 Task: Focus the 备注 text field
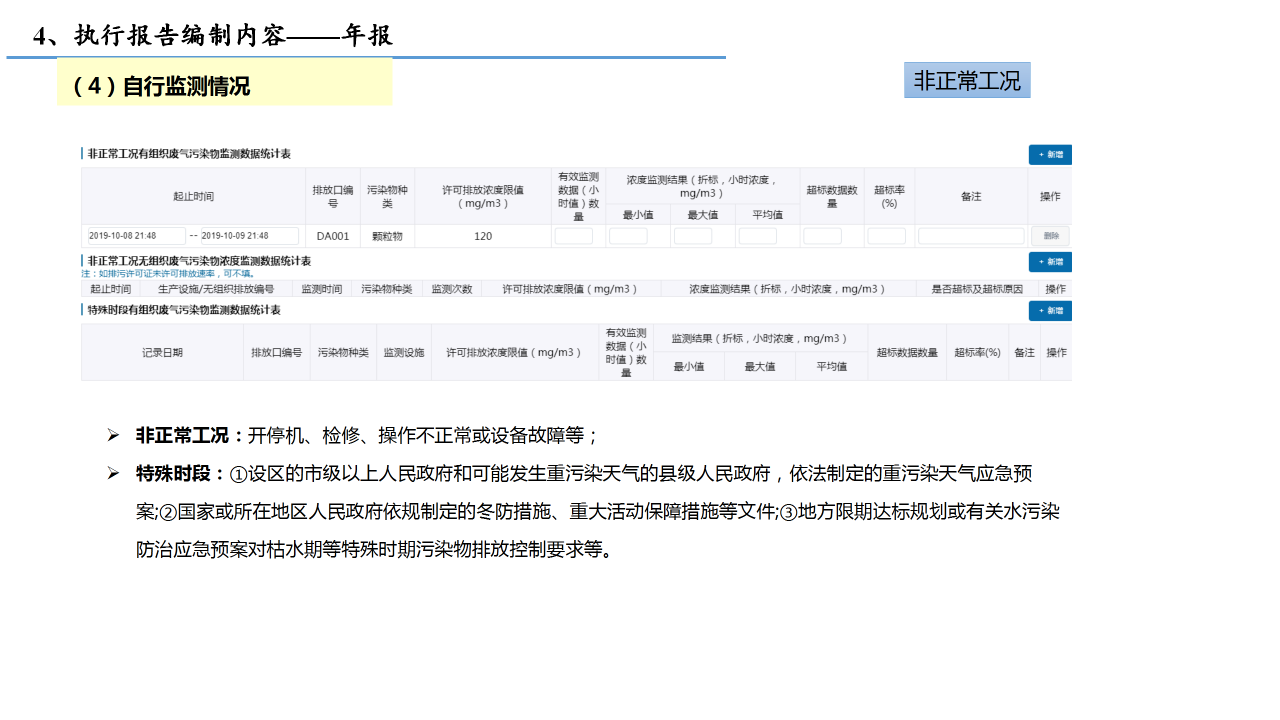click(971, 236)
